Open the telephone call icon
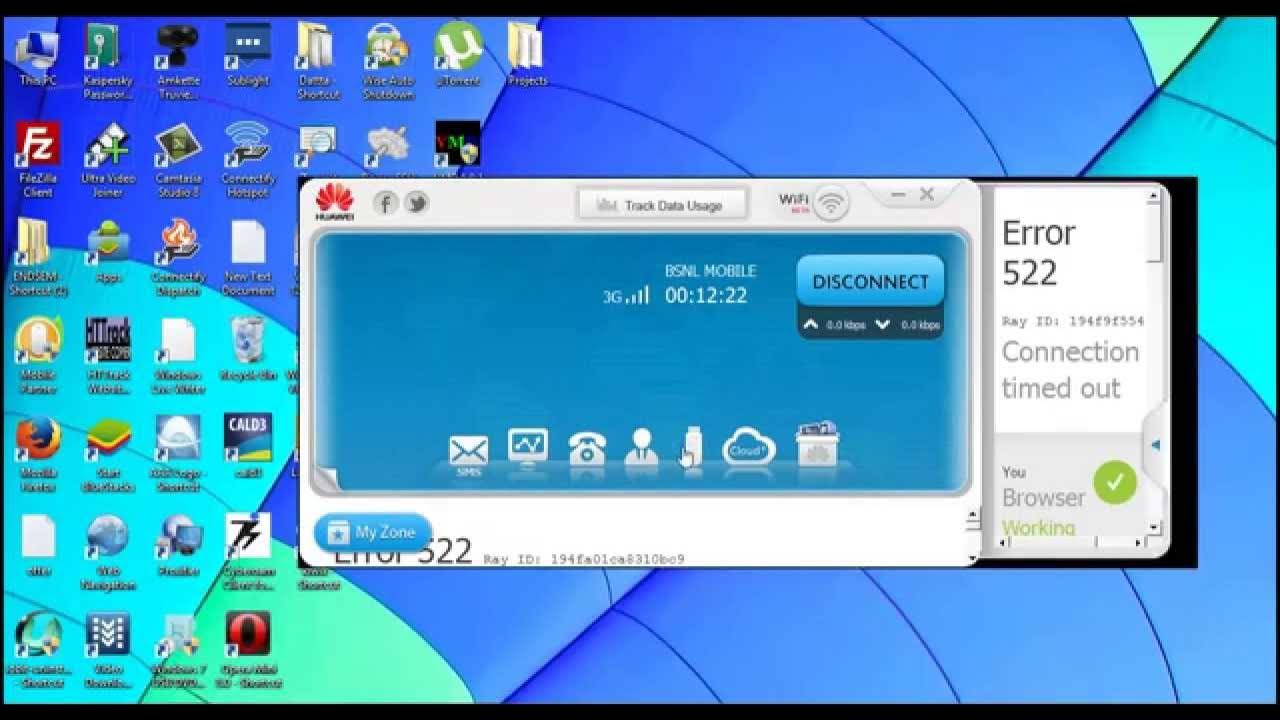Image resolution: width=1280 pixels, height=720 pixels. tap(586, 449)
